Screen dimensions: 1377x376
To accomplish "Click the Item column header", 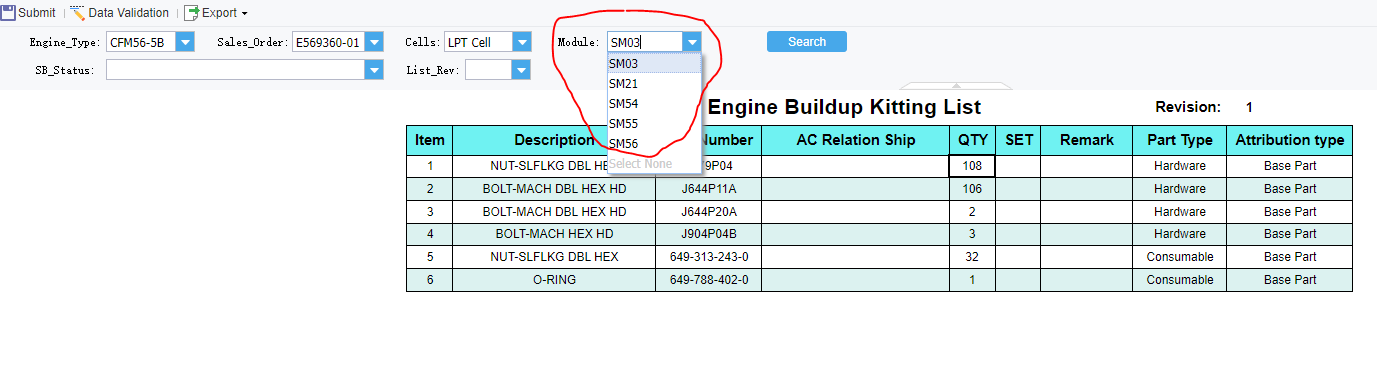I will pyautogui.click(x=430, y=141).
